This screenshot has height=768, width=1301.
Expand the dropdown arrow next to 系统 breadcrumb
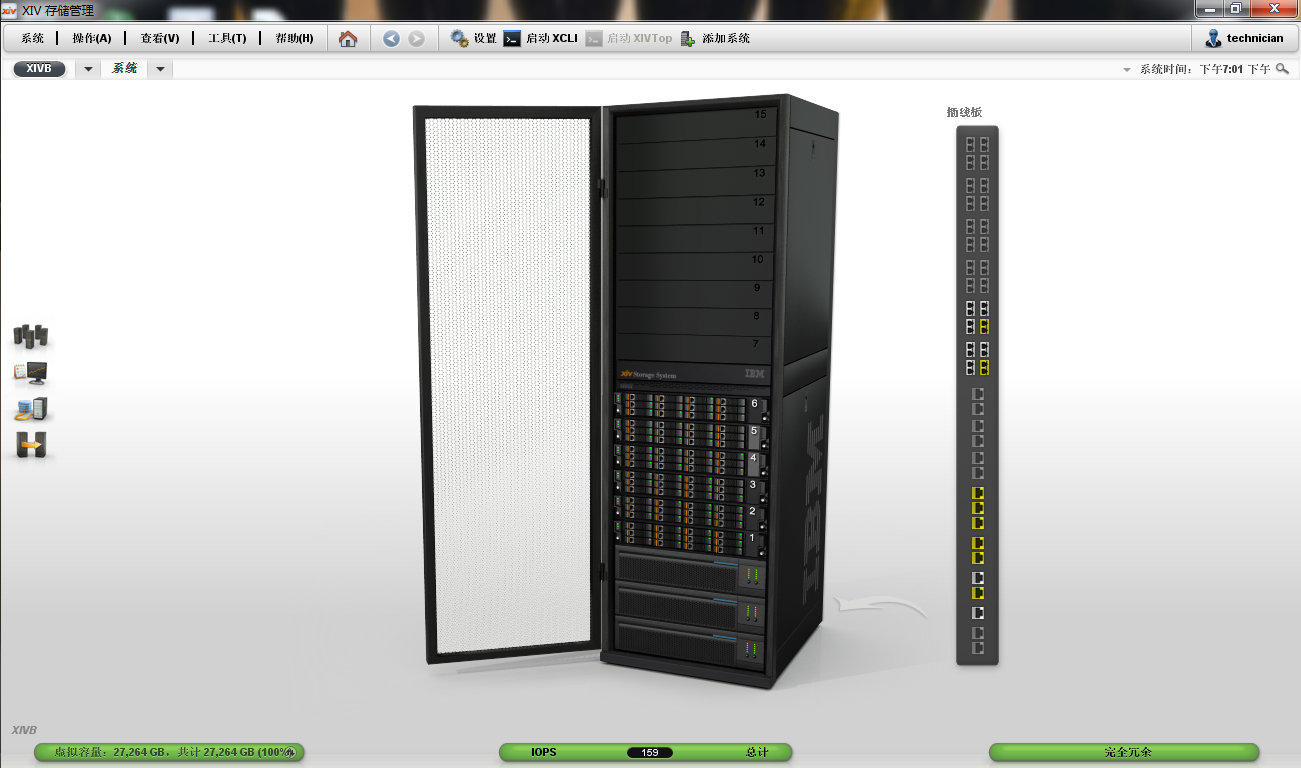[160, 69]
